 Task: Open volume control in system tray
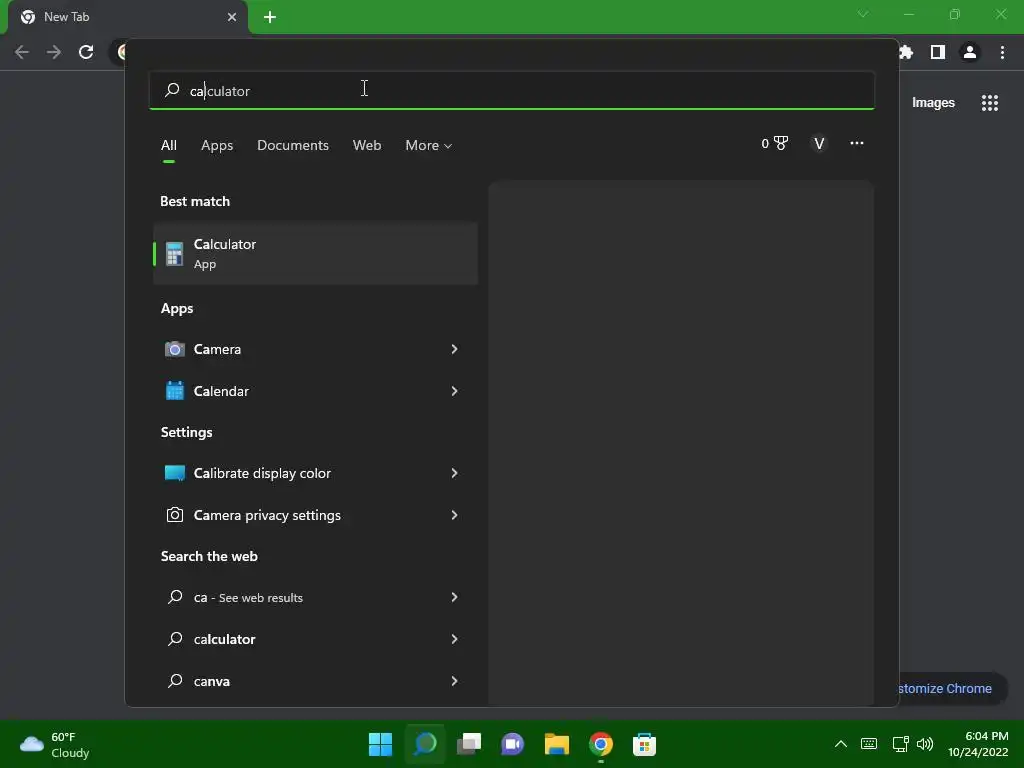pyautogui.click(x=925, y=744)
